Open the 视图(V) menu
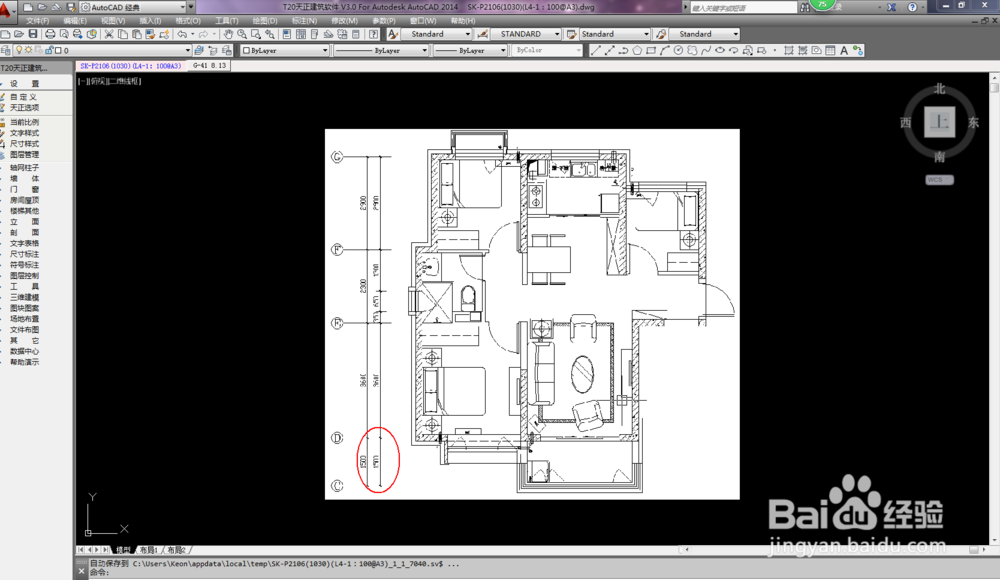1000x580 pixels. click(x=113, y=20)
